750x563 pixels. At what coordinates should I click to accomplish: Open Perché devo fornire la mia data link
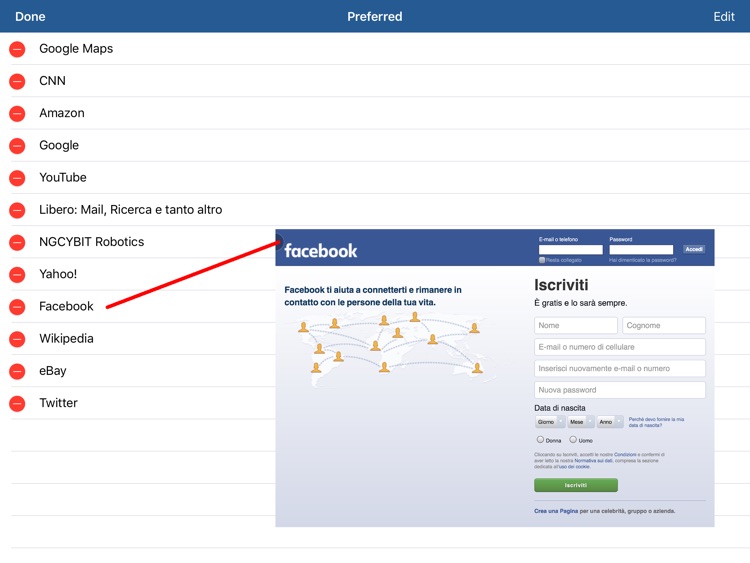[656, 422]
